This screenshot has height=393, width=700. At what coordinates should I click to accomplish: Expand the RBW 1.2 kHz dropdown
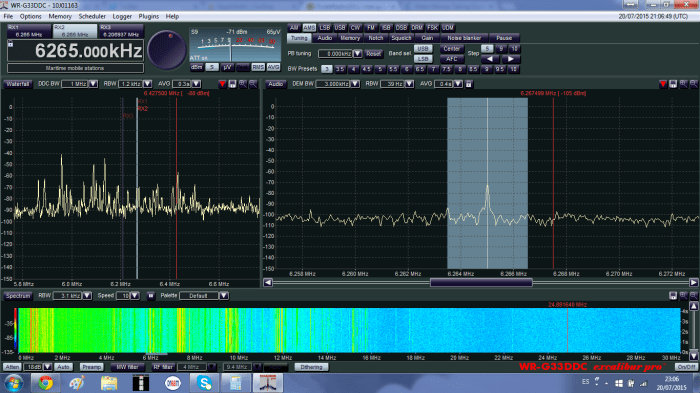[148, 84]
